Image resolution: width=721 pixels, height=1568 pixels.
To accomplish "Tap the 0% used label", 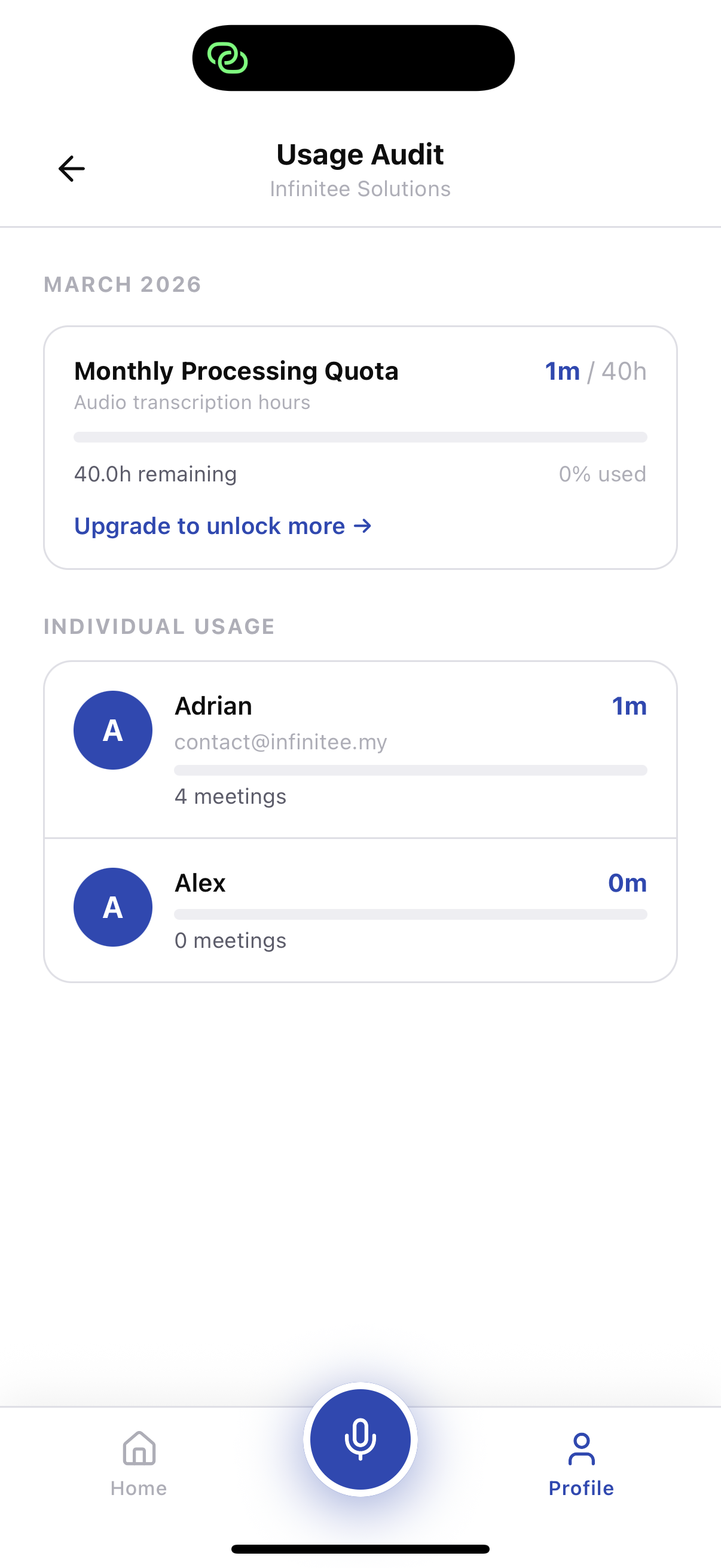I will pyautogui.click(x=603, y=474).
